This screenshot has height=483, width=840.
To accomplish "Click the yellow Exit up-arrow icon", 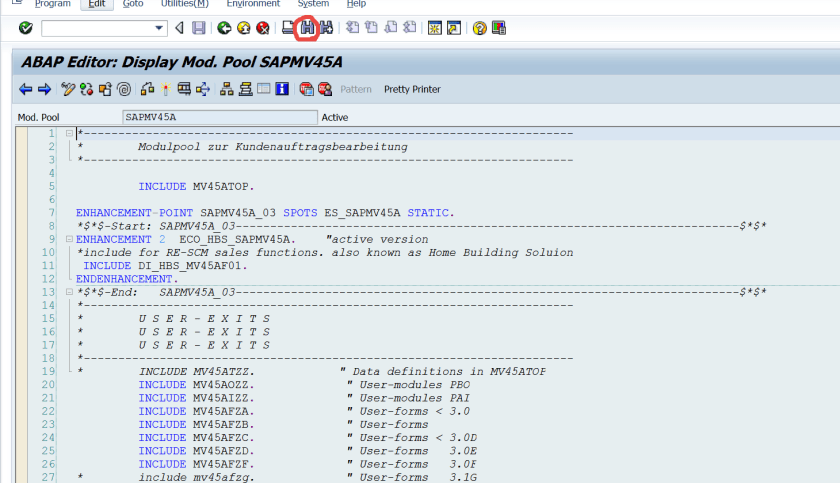I will [243, 28].
